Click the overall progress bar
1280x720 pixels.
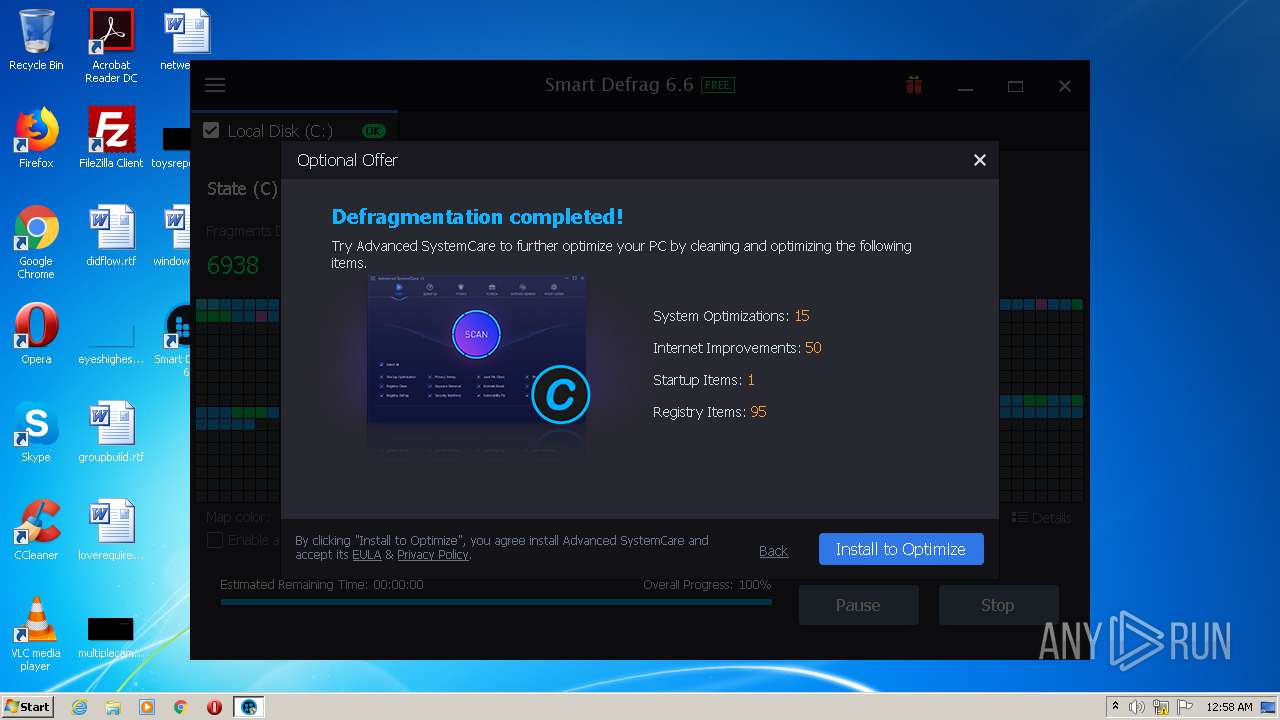496,602
